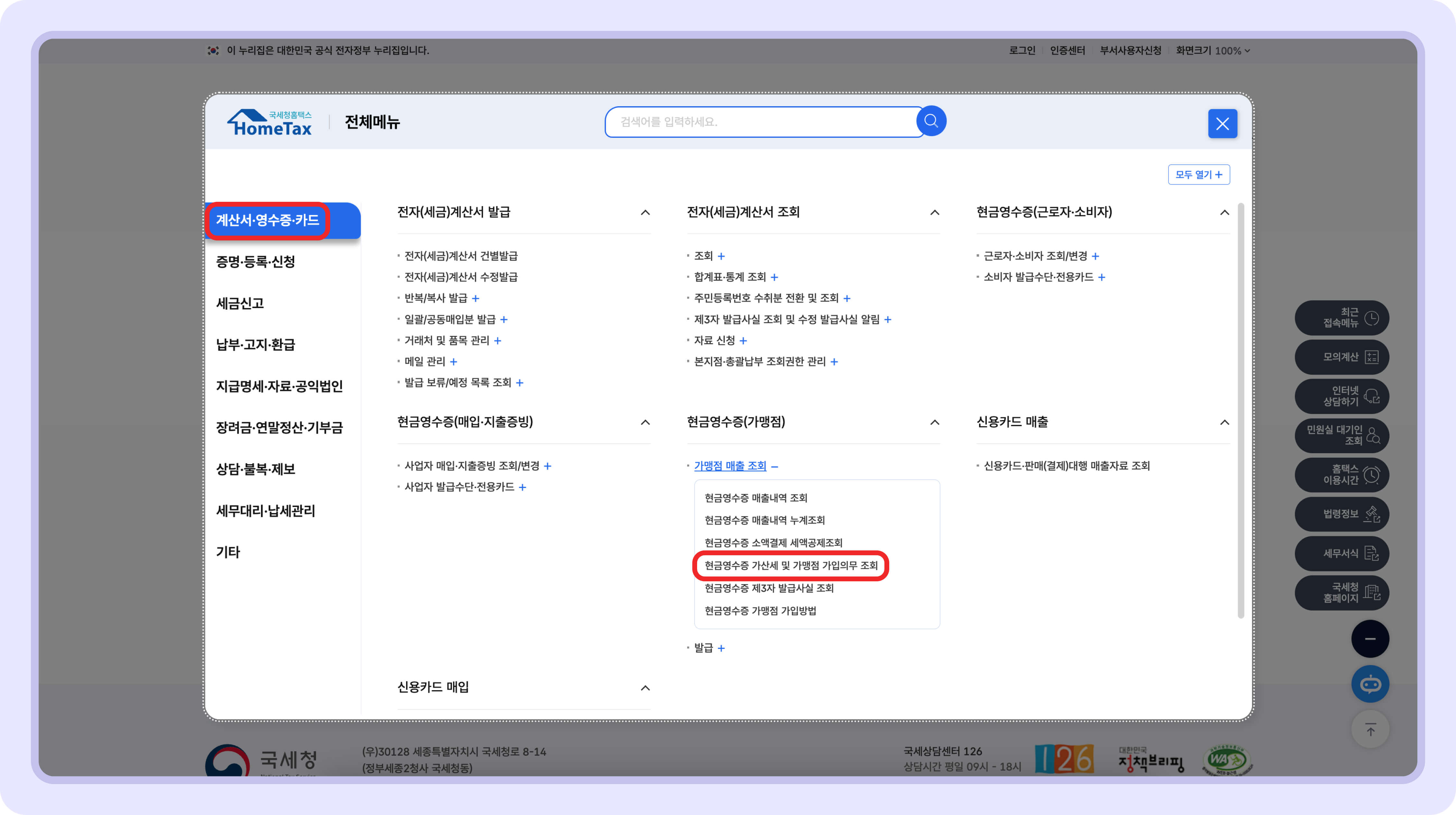Collapse 현금영수증(가맹점) section chevron
The height and width of the screenshot is (815, 1456).
934,422
